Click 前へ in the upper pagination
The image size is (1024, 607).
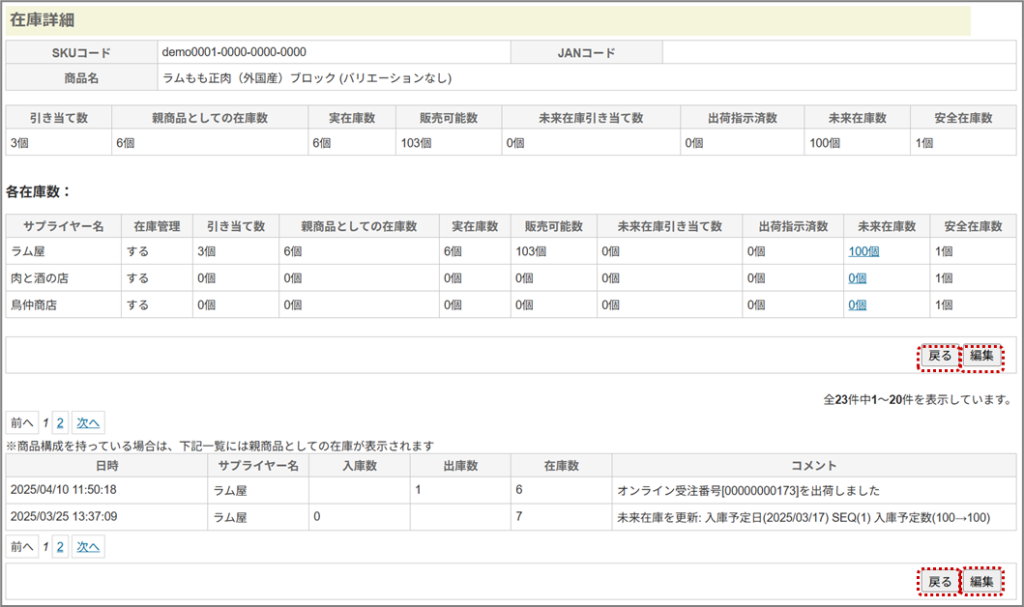pyautogui.click(x=22, y=422)
